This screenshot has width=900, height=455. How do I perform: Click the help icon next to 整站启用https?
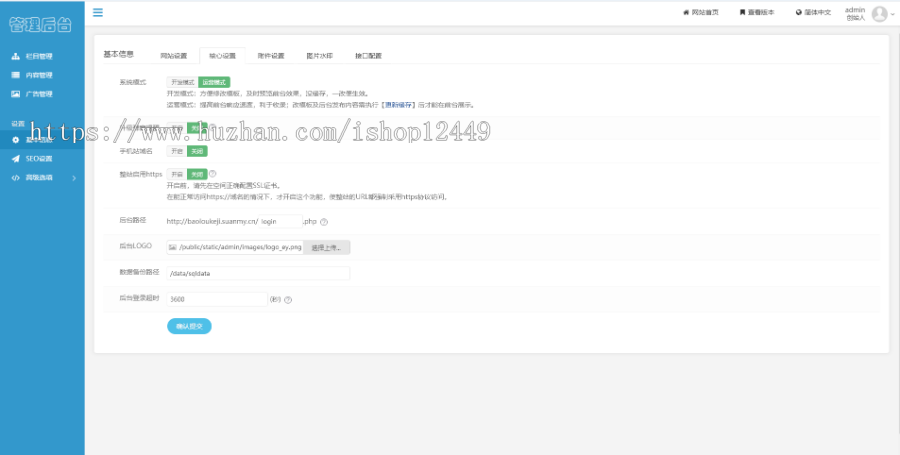[212, 173]
